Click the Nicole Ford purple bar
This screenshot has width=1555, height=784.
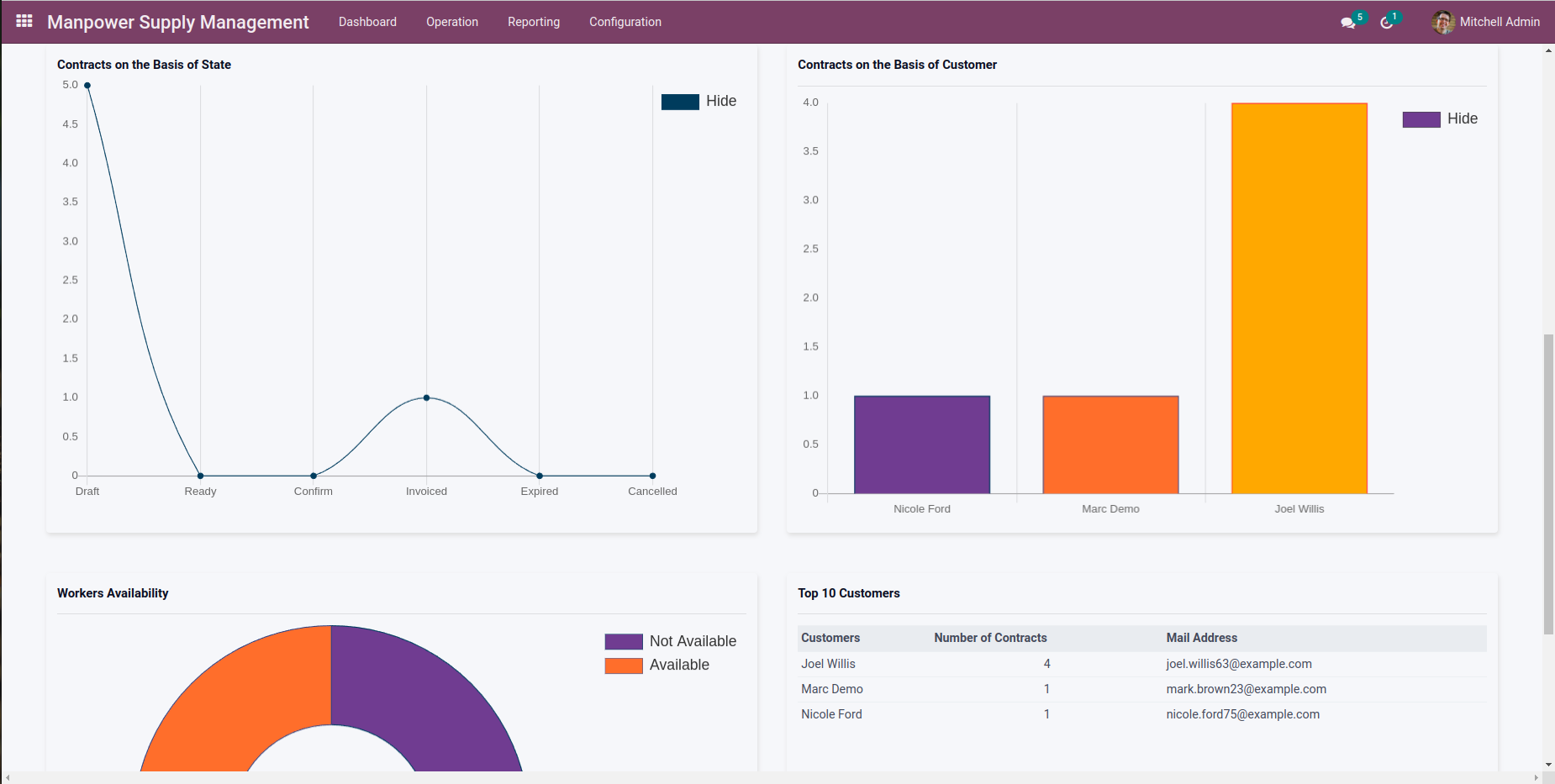pyautogui.click(x=922, y=445)
